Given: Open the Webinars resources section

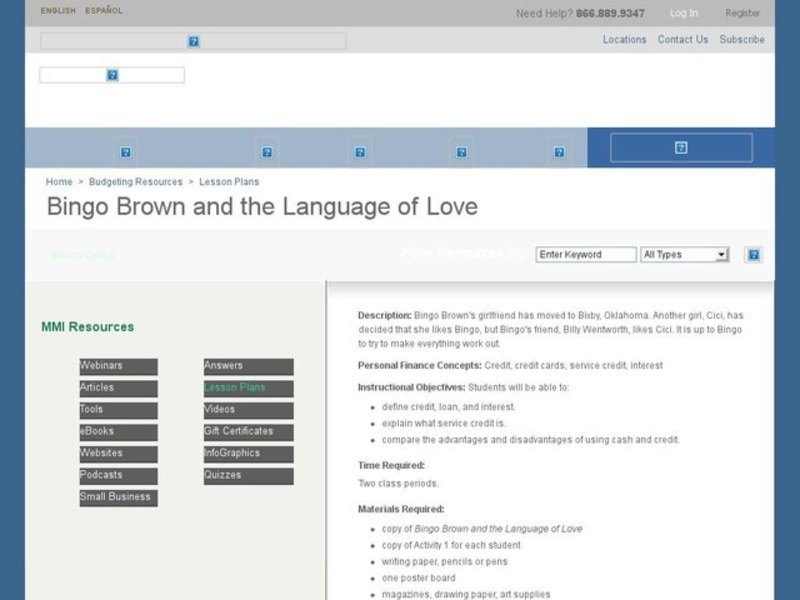Looking at the screenshot, I should point(118,365).
